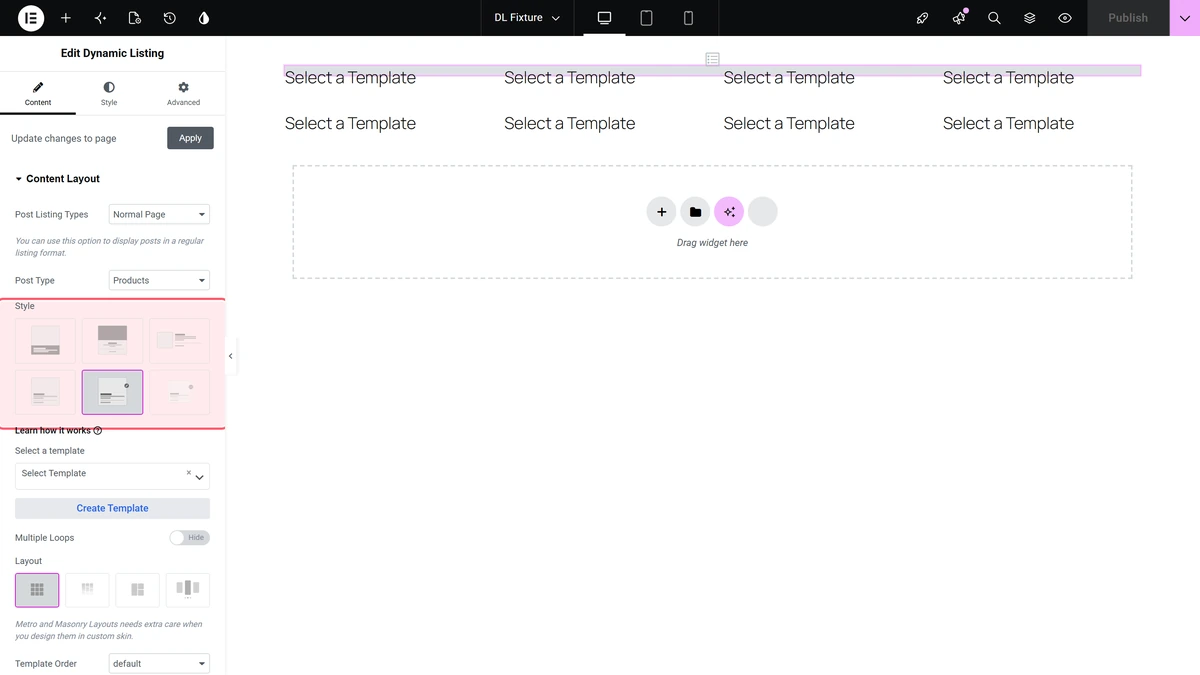Screen dimensions: 1200x675
Task: Switch to the Style tab
Action: [109, 94]
